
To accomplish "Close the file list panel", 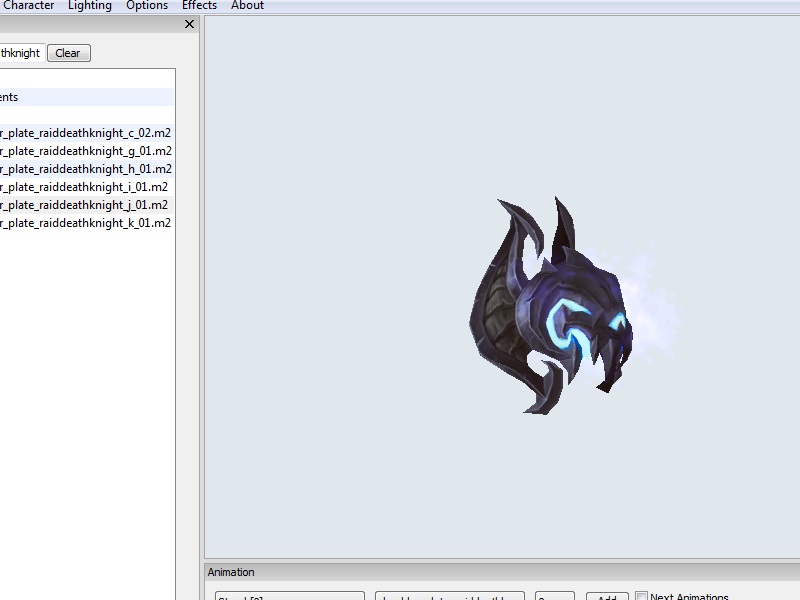I will [x=189, y=24].
